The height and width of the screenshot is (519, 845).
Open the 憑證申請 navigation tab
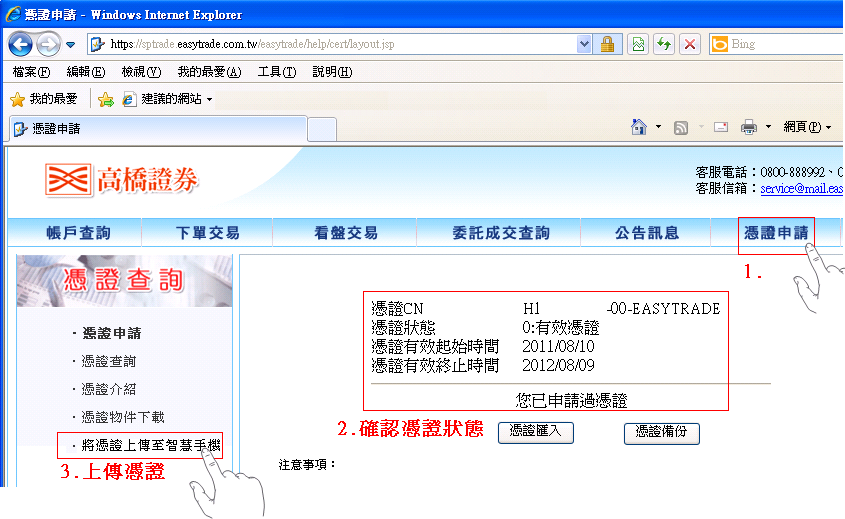[x=776, y=233]
